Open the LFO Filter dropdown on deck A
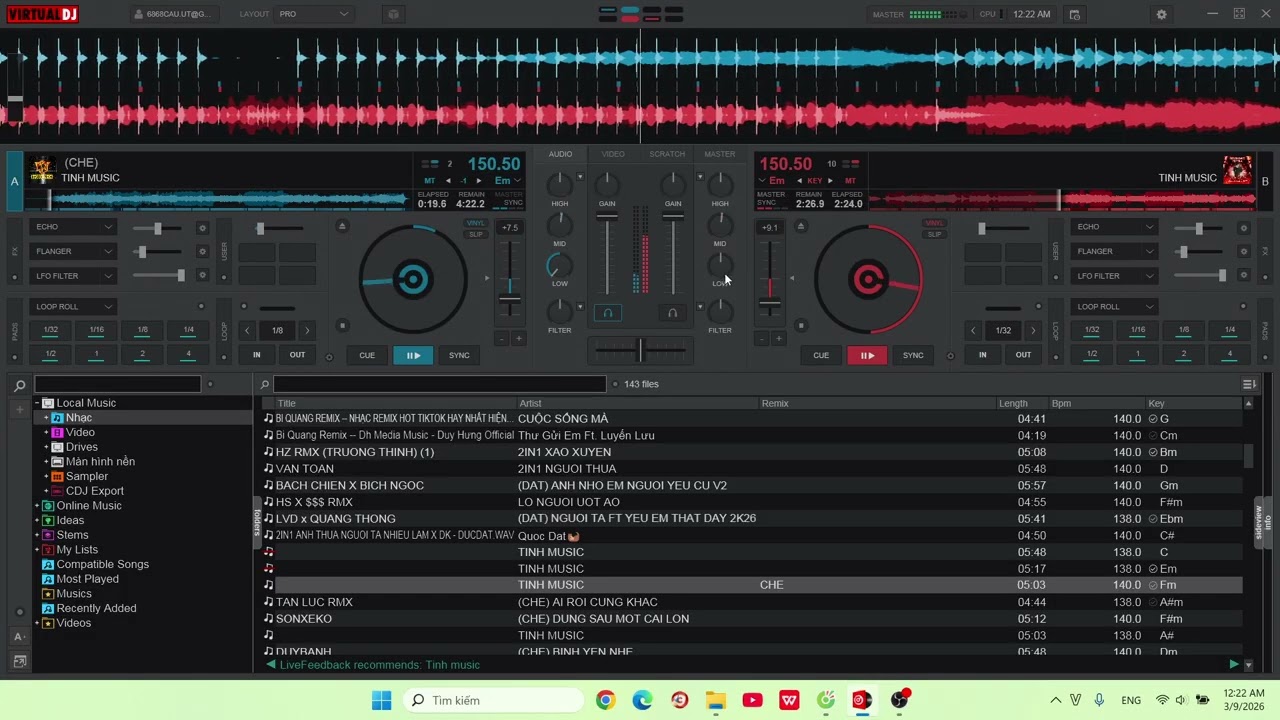The height and width of the screenshot is (720, 1280). pos(73,276)
